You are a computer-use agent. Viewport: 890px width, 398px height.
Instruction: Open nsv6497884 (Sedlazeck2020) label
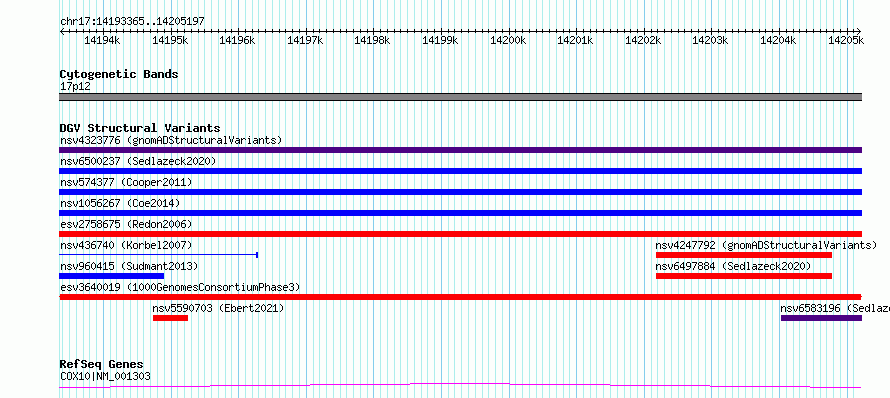pyautogui.click(x=733, y=266)
